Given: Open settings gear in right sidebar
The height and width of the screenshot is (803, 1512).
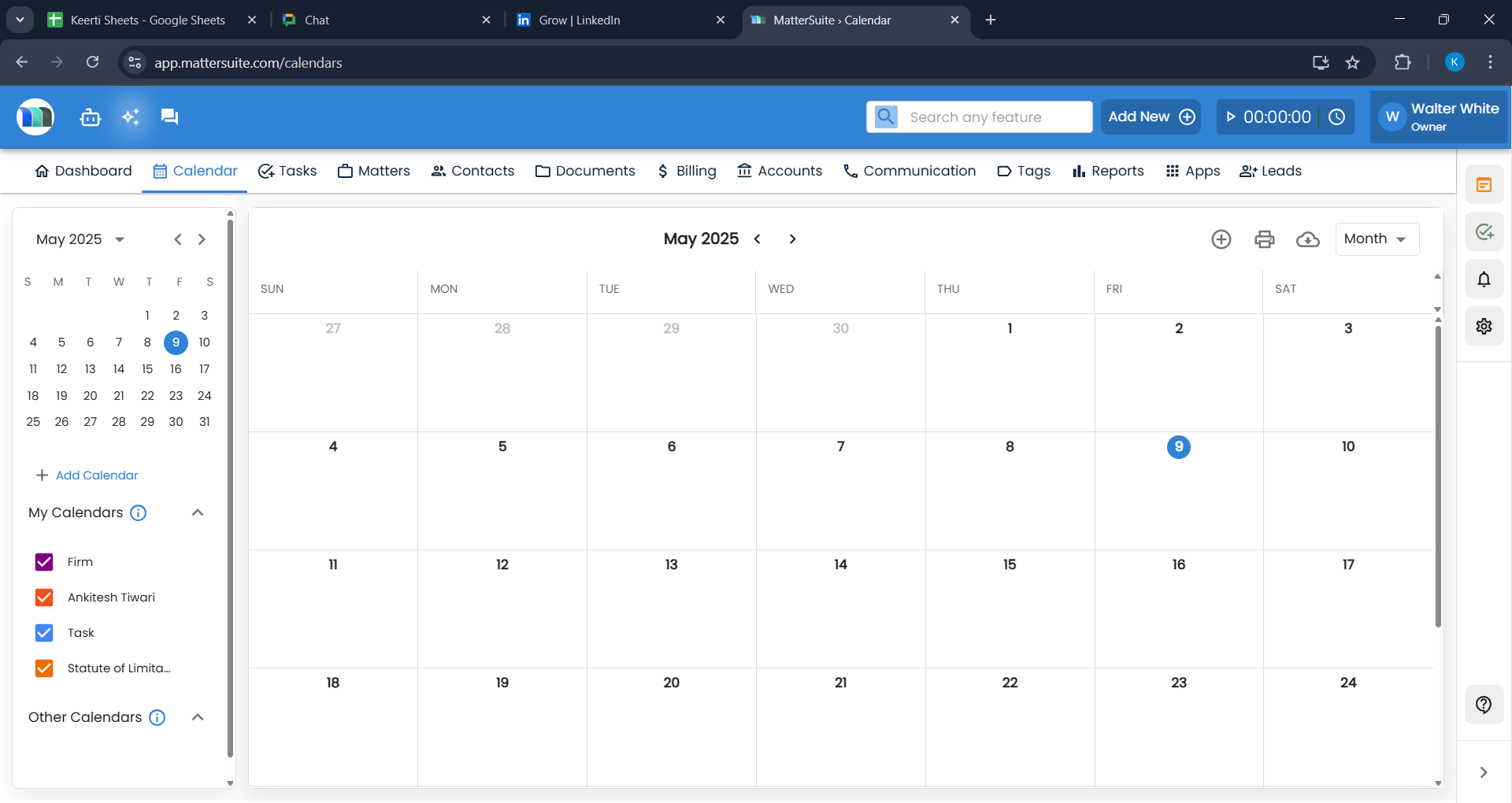Looking at the screenshot, I should pos(1484,326).
